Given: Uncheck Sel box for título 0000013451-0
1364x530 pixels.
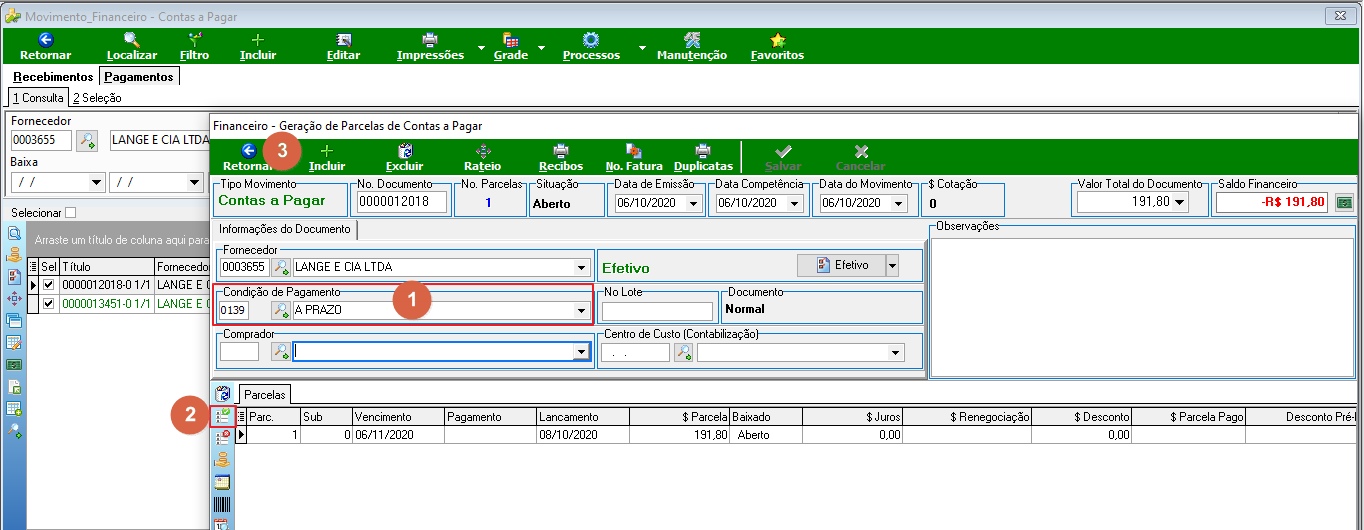Looking at the screenshot, I should tap(48, 303).
